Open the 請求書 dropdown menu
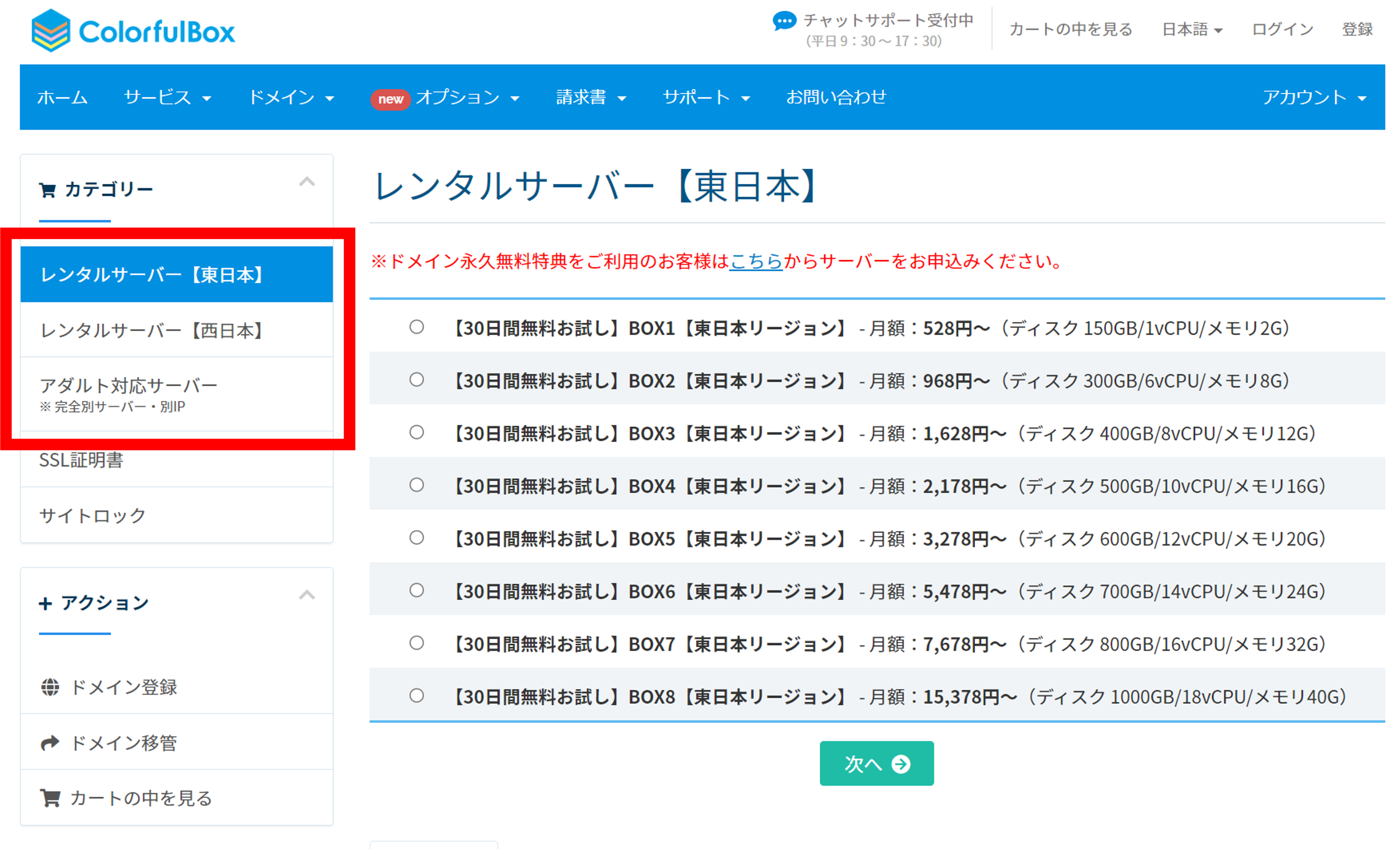1400x849 pixels. [x=591, y=97]
